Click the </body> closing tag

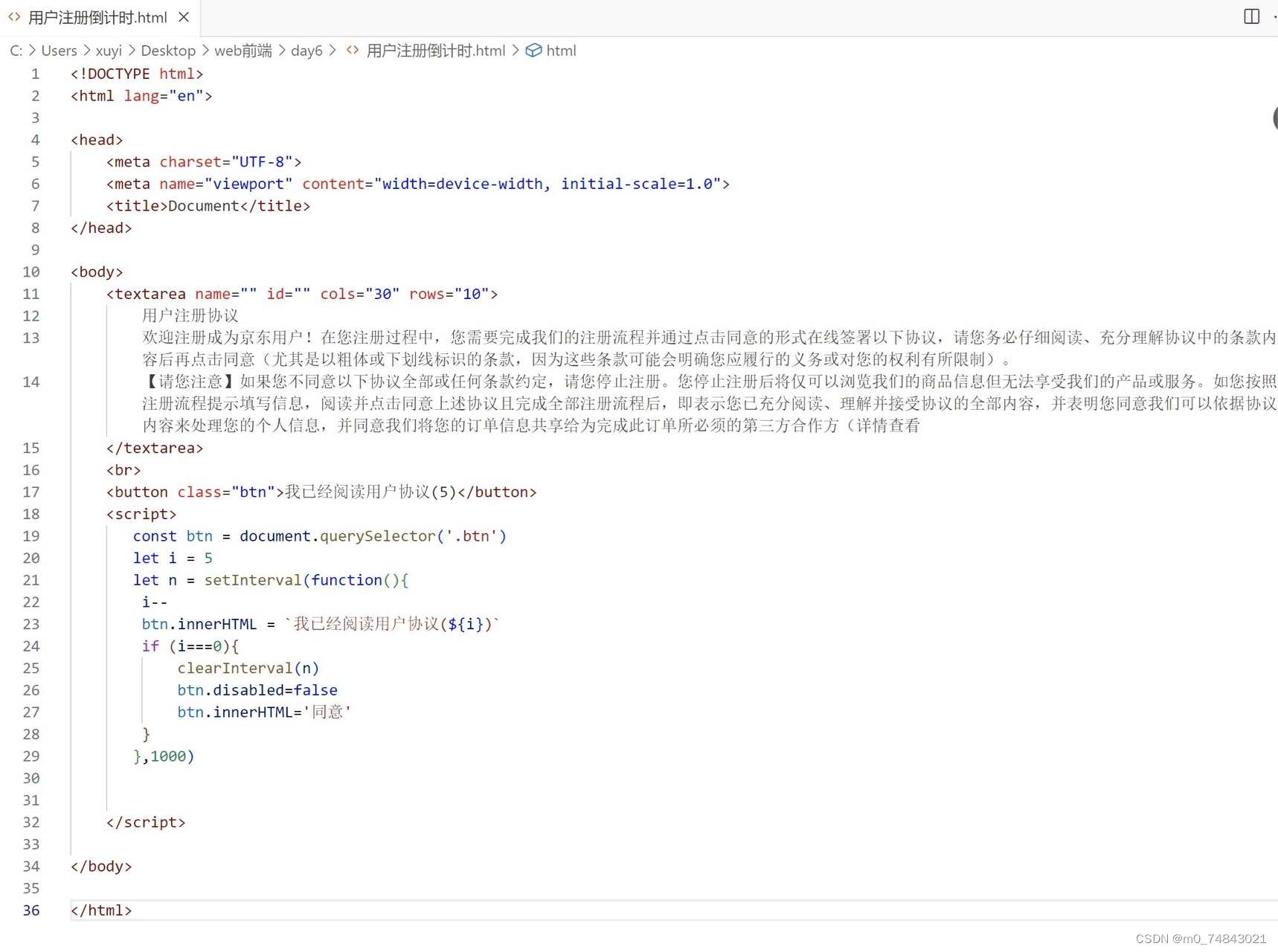(101, 866)
